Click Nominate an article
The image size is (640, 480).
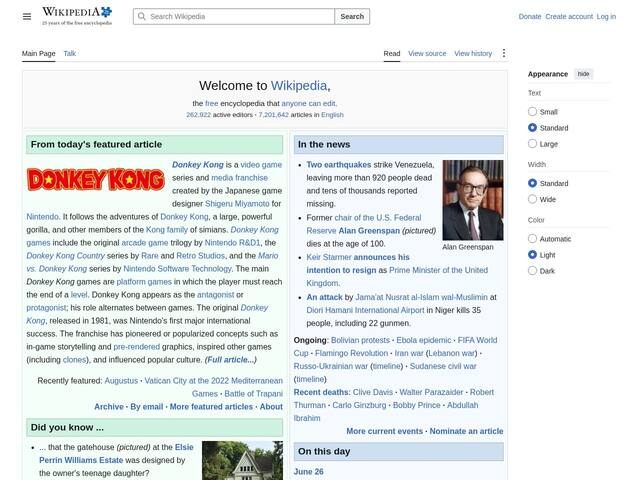tap(467, 431)
